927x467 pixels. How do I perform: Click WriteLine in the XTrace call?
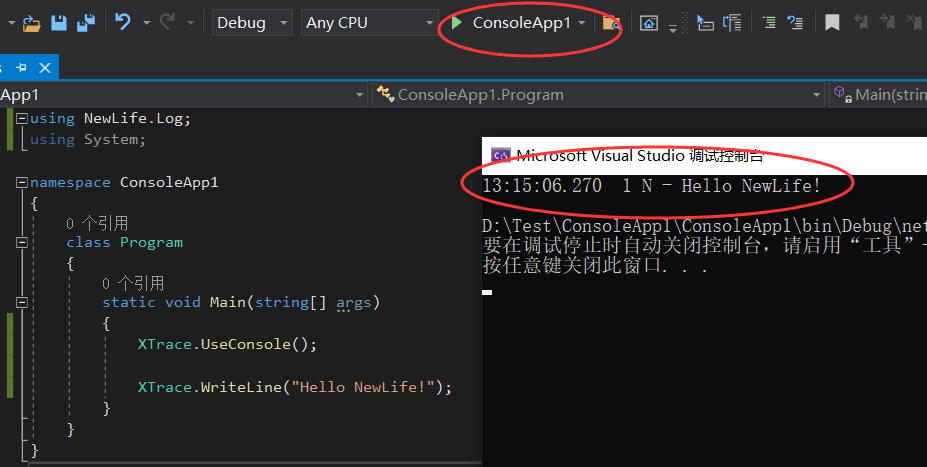(241, 387)
